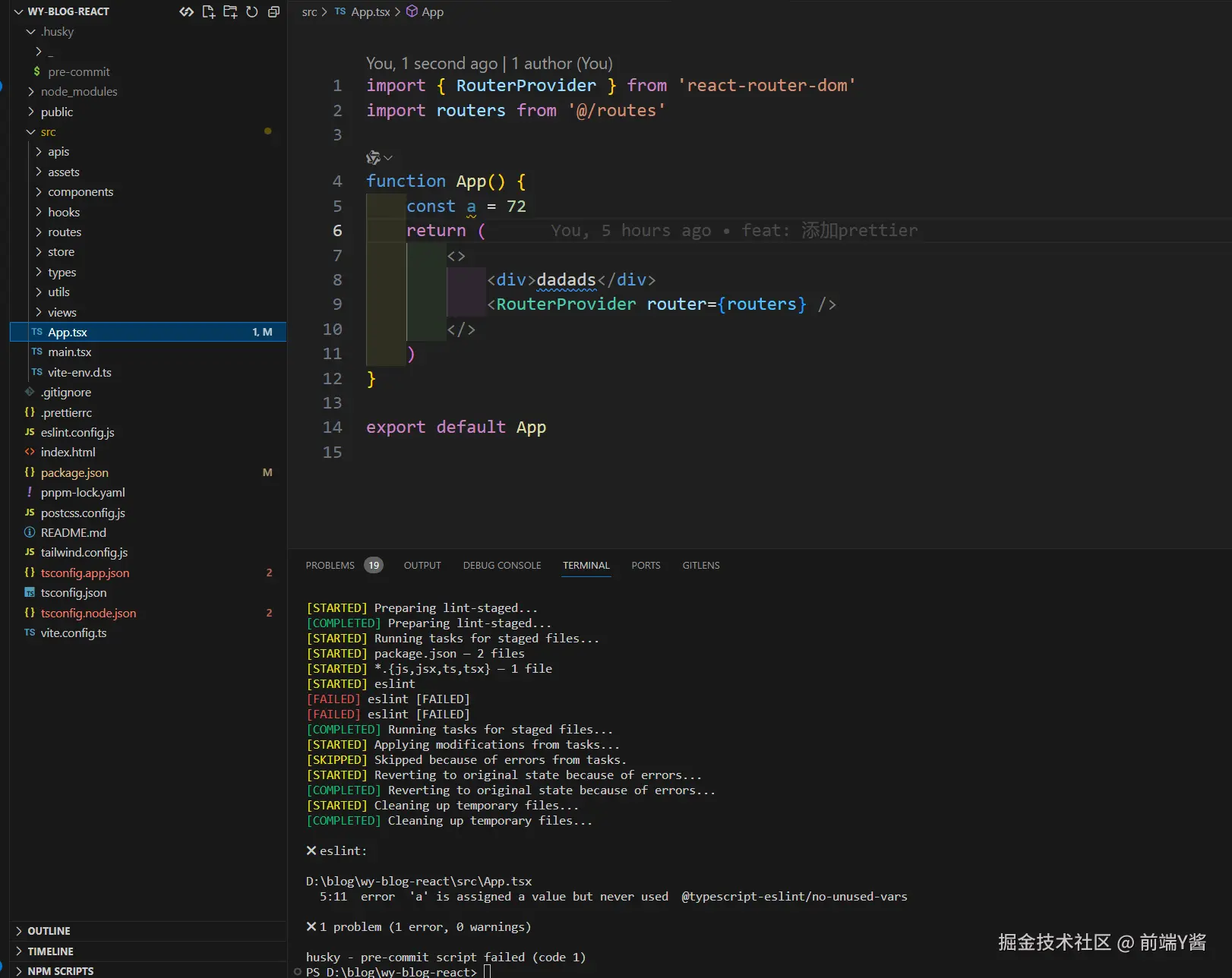Expand the OUTLINE section
Screen dimensions: 1232x978
pyautogui.click(x=19, y=931)
